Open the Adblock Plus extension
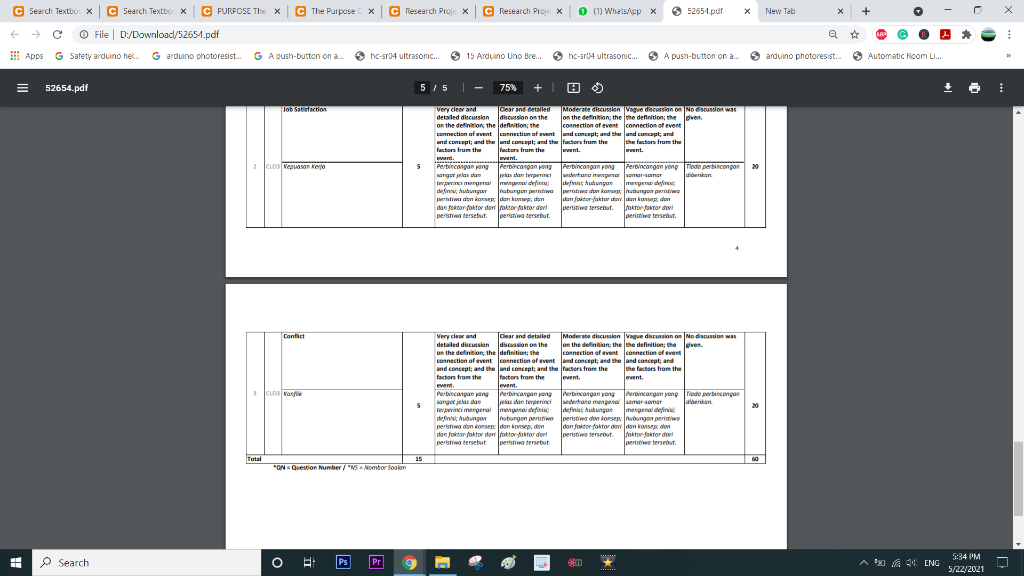Viewport: 1024px width, 576px height. coord(881,35)
